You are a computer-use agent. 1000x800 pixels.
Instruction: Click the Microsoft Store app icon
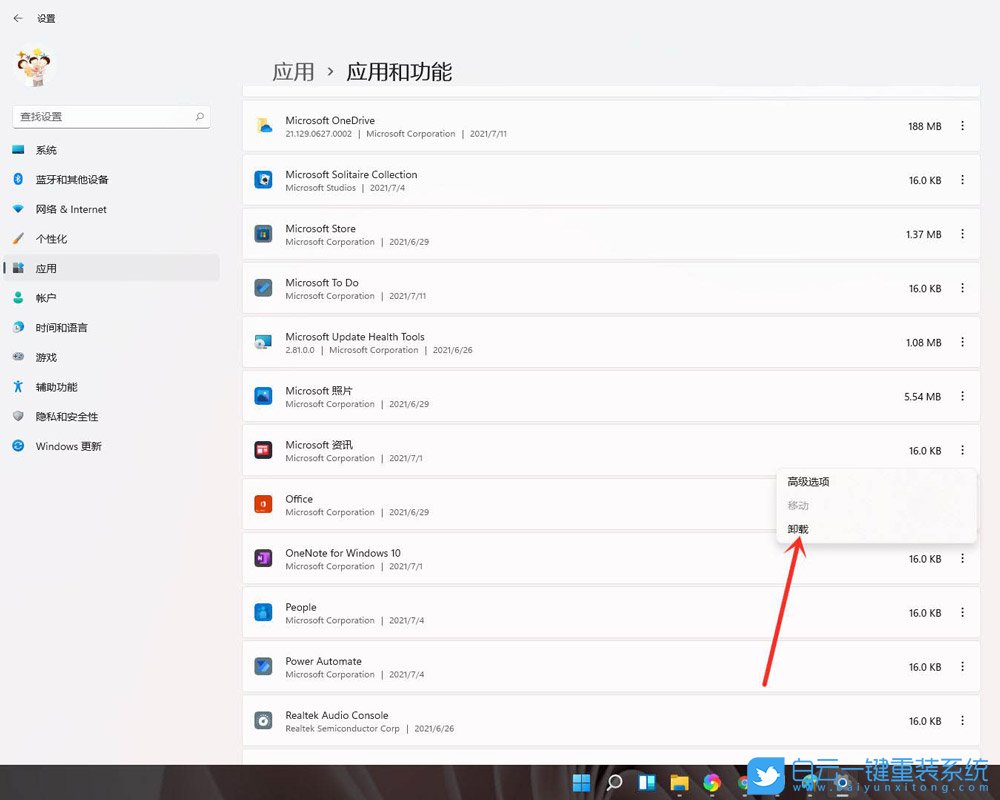(264, 234)
